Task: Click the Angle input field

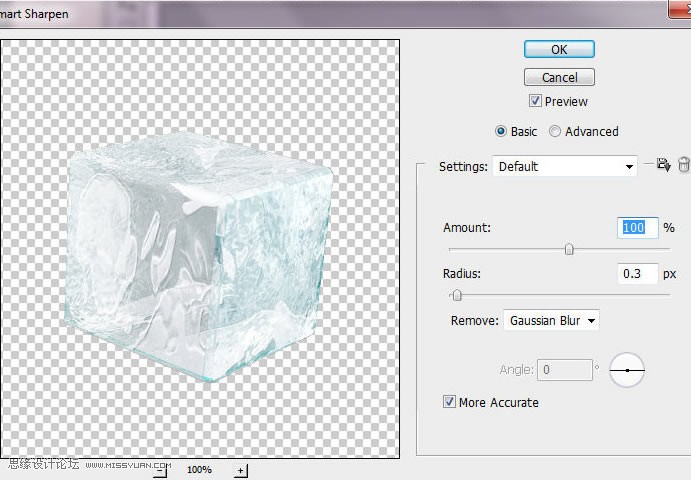Action: click(x=565, y=369)
